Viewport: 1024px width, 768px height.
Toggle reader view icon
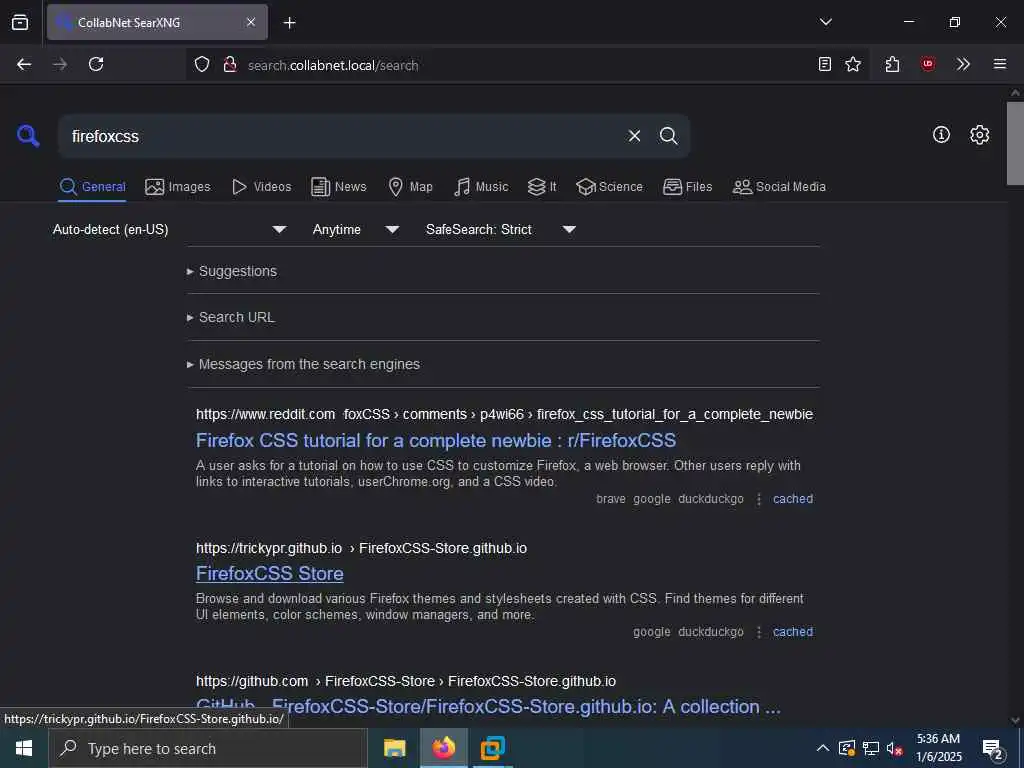[x=825, y=64]
